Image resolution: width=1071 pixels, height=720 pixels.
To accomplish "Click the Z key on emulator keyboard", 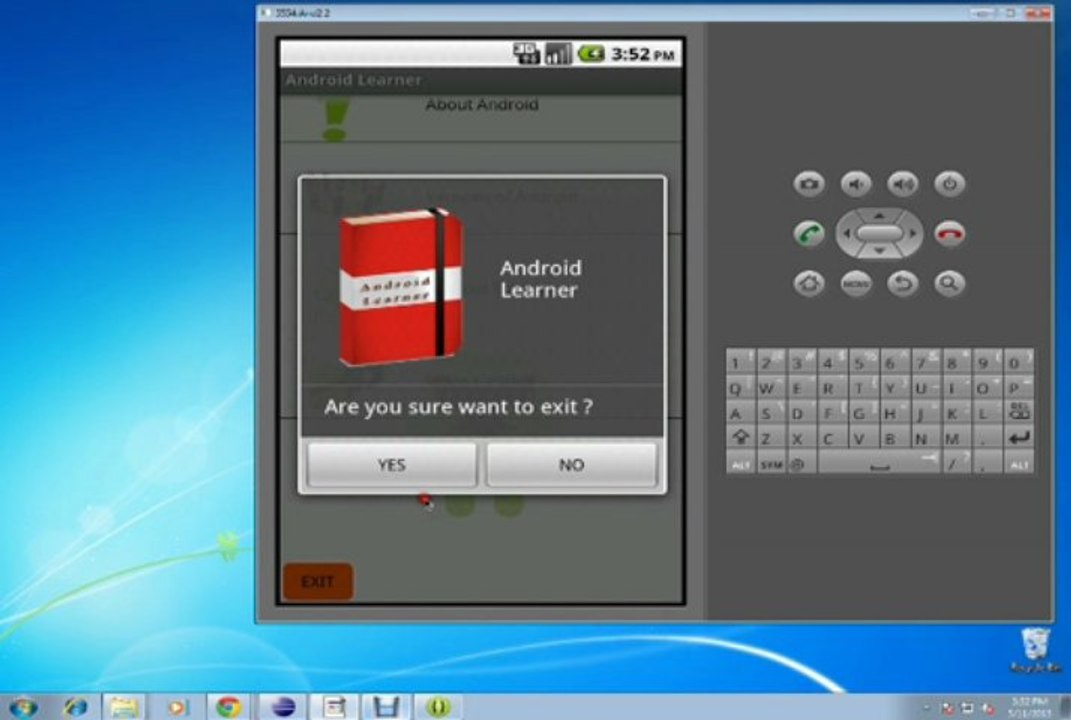I will point(770,438).
